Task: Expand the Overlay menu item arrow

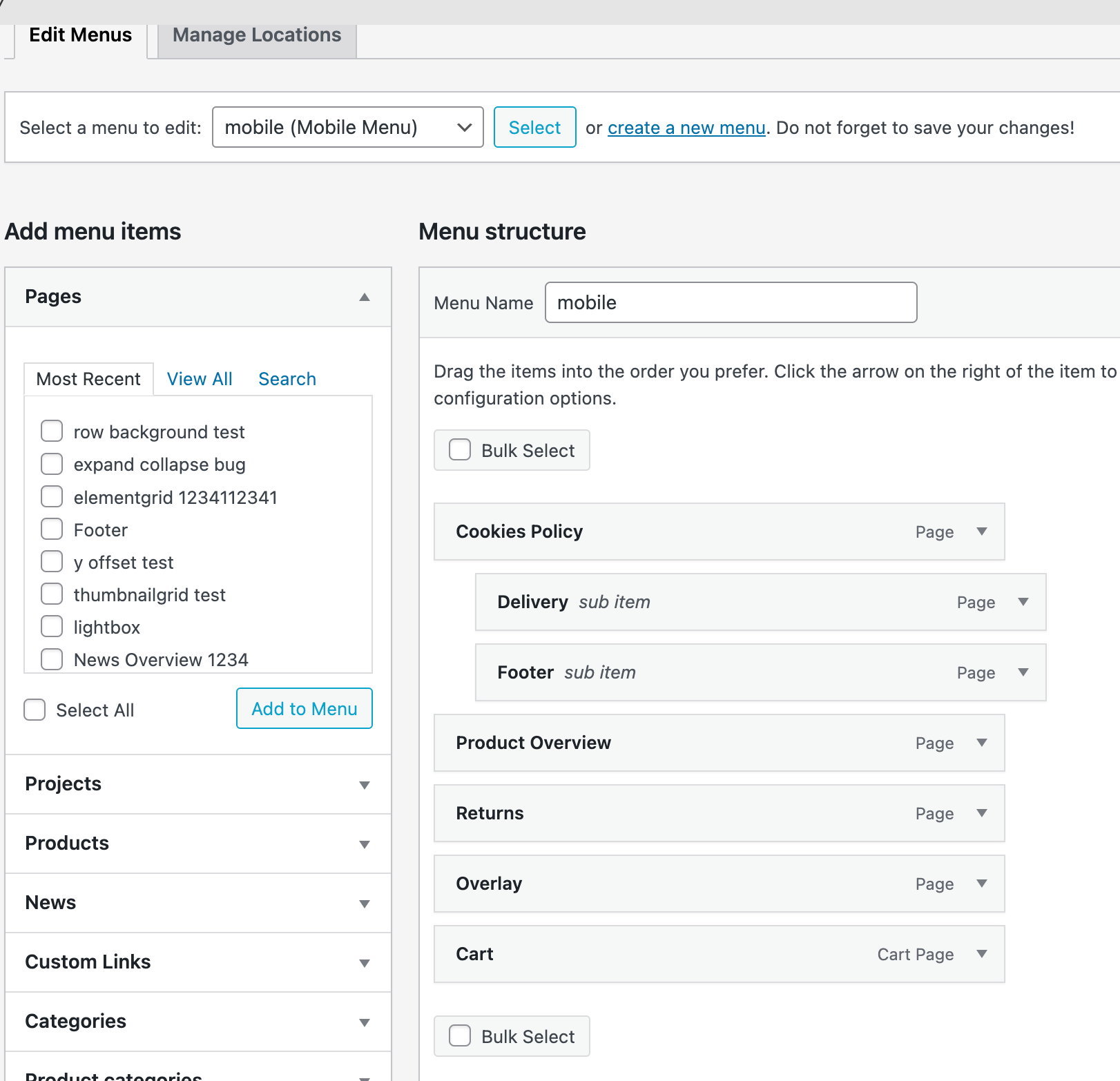Action: click(x=981, y=884)
